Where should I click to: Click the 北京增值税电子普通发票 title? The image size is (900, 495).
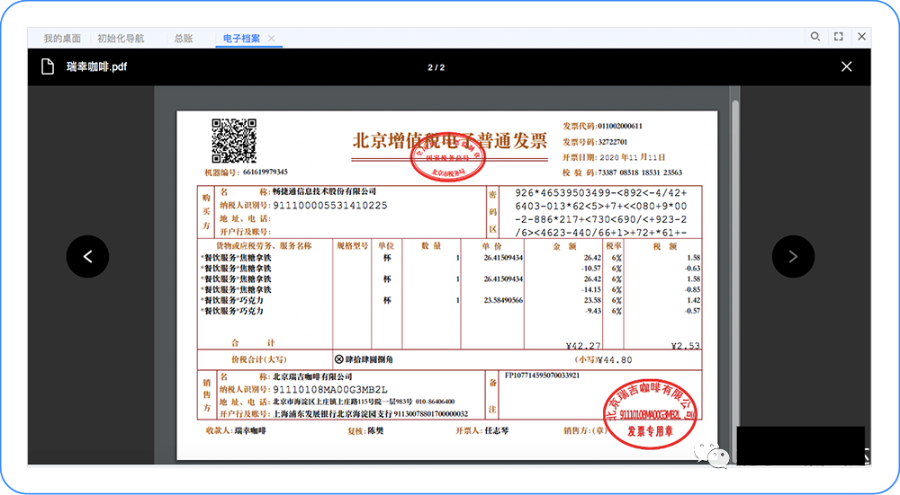point(449,141)
